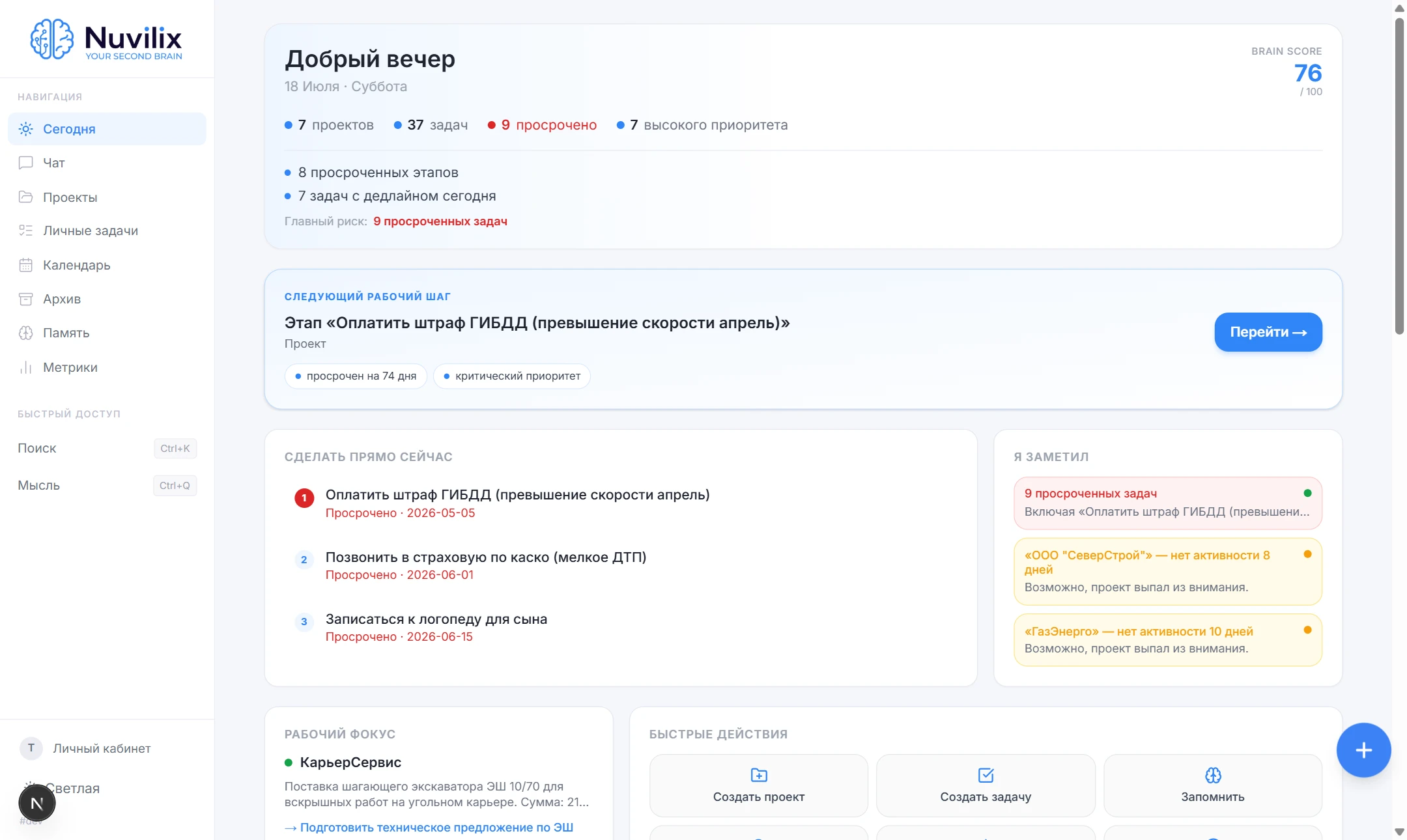Open the ООО СеверСтрой inactivity notice

[x=1167, y=571]
